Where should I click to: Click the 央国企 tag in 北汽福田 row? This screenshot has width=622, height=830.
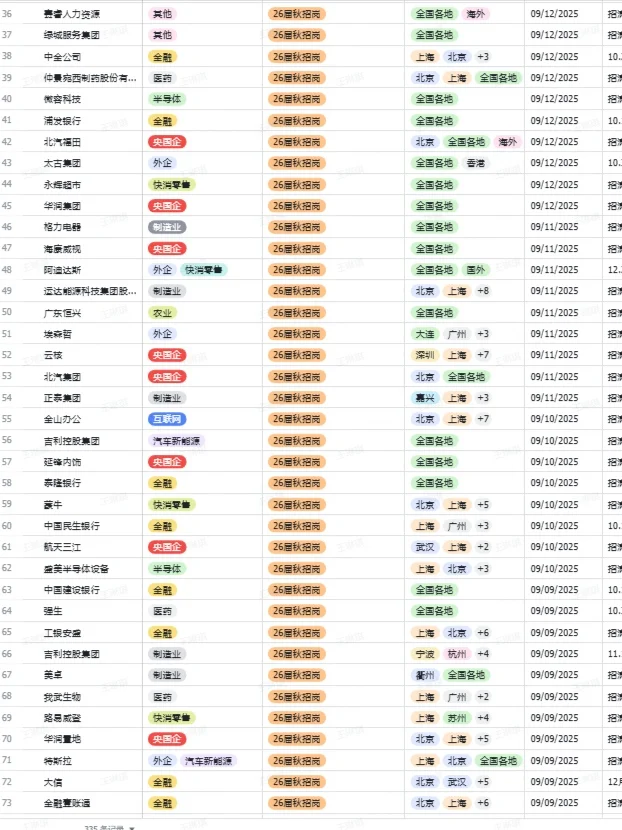(x=167, y=142)
